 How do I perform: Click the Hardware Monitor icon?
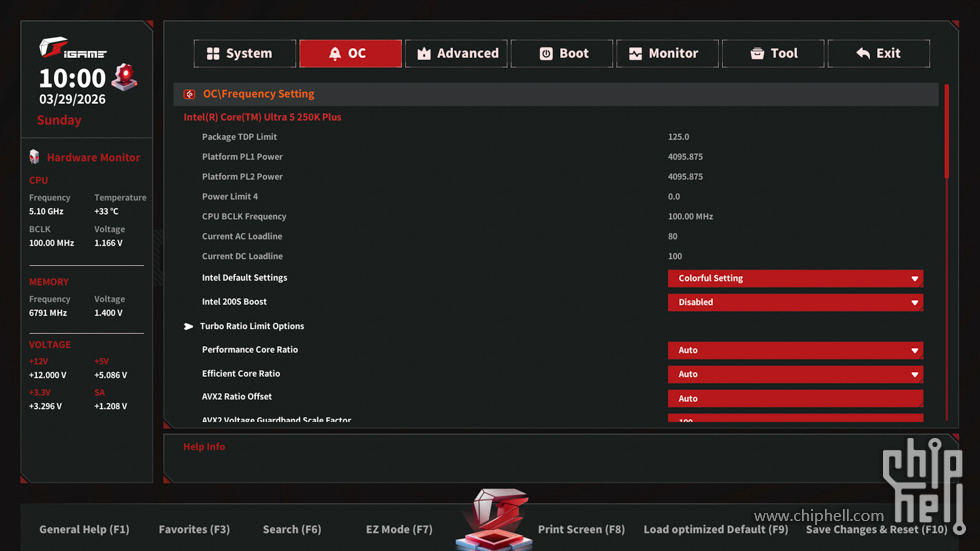pos(34,157)
